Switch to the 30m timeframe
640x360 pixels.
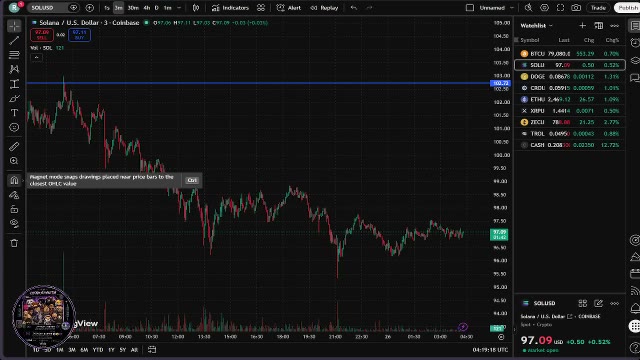point(133,8)
